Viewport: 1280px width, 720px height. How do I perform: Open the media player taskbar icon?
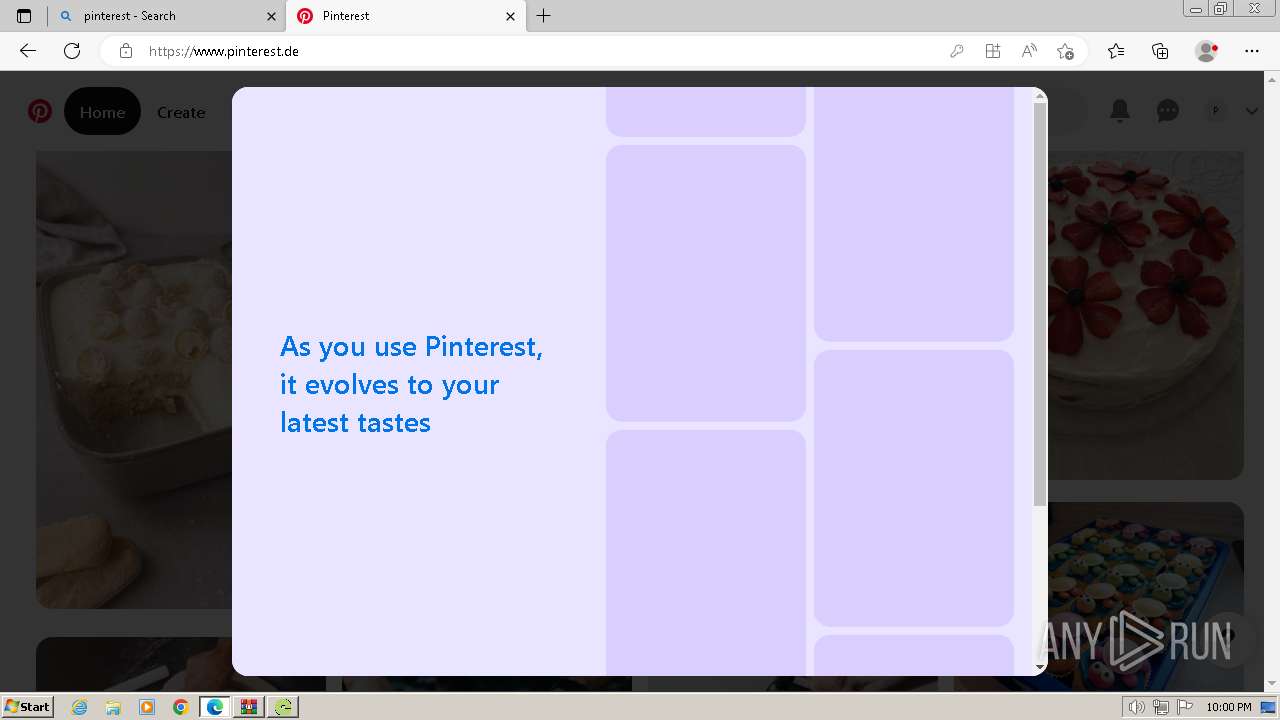click(x=147, y=707)
